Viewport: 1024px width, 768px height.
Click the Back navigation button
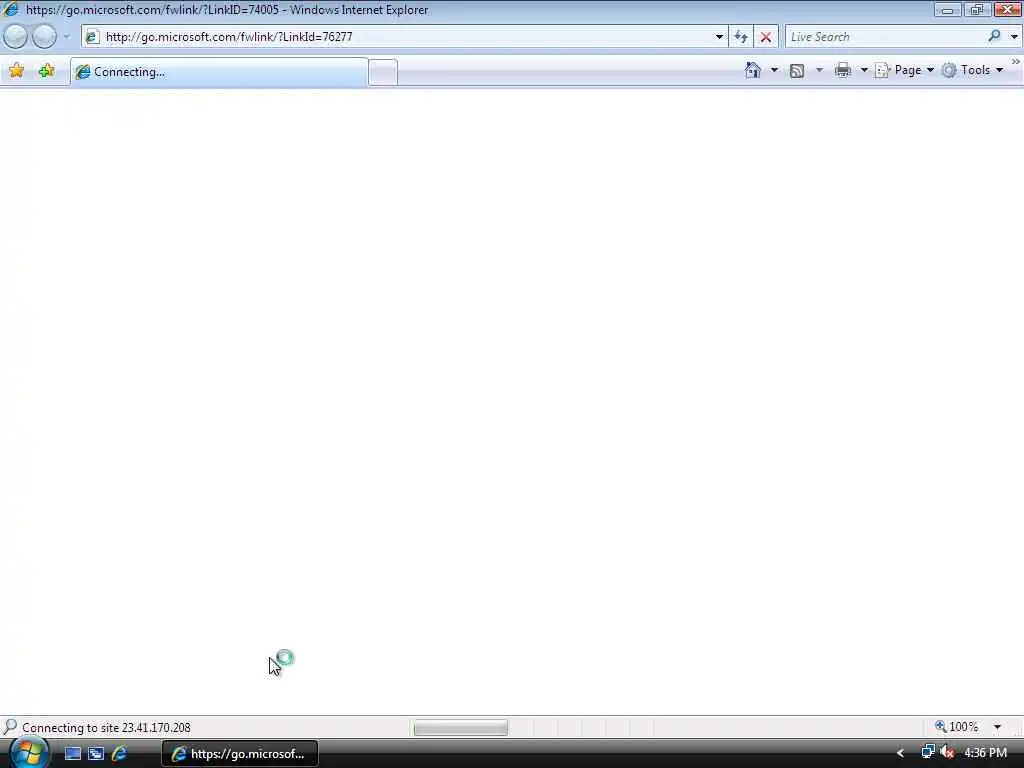tap(16, 37)
